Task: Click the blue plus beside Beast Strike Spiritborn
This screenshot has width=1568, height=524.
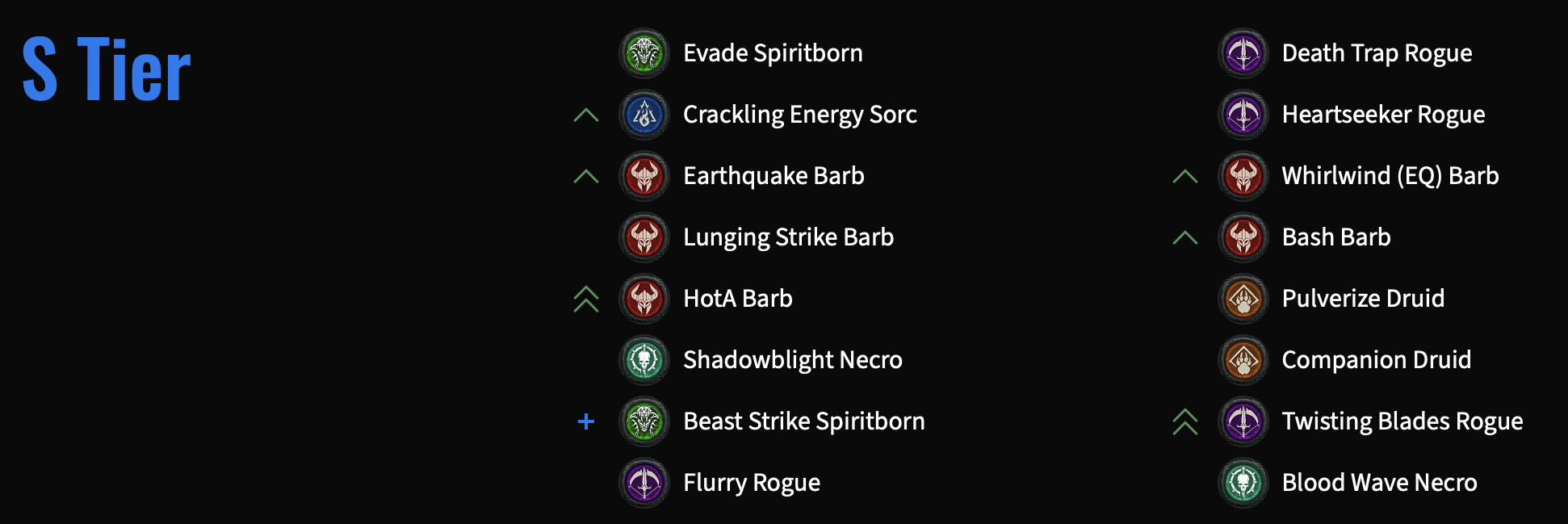Action: pos(586,421)
